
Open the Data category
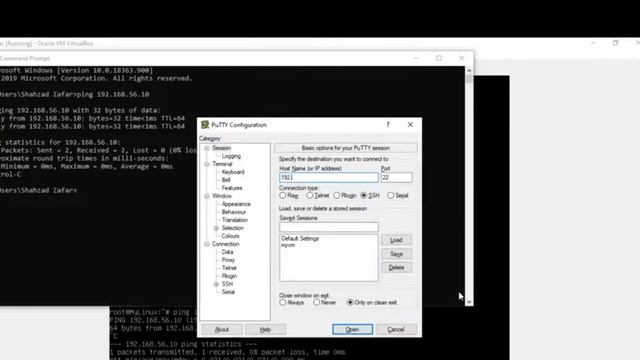click(x=227, y=252)
